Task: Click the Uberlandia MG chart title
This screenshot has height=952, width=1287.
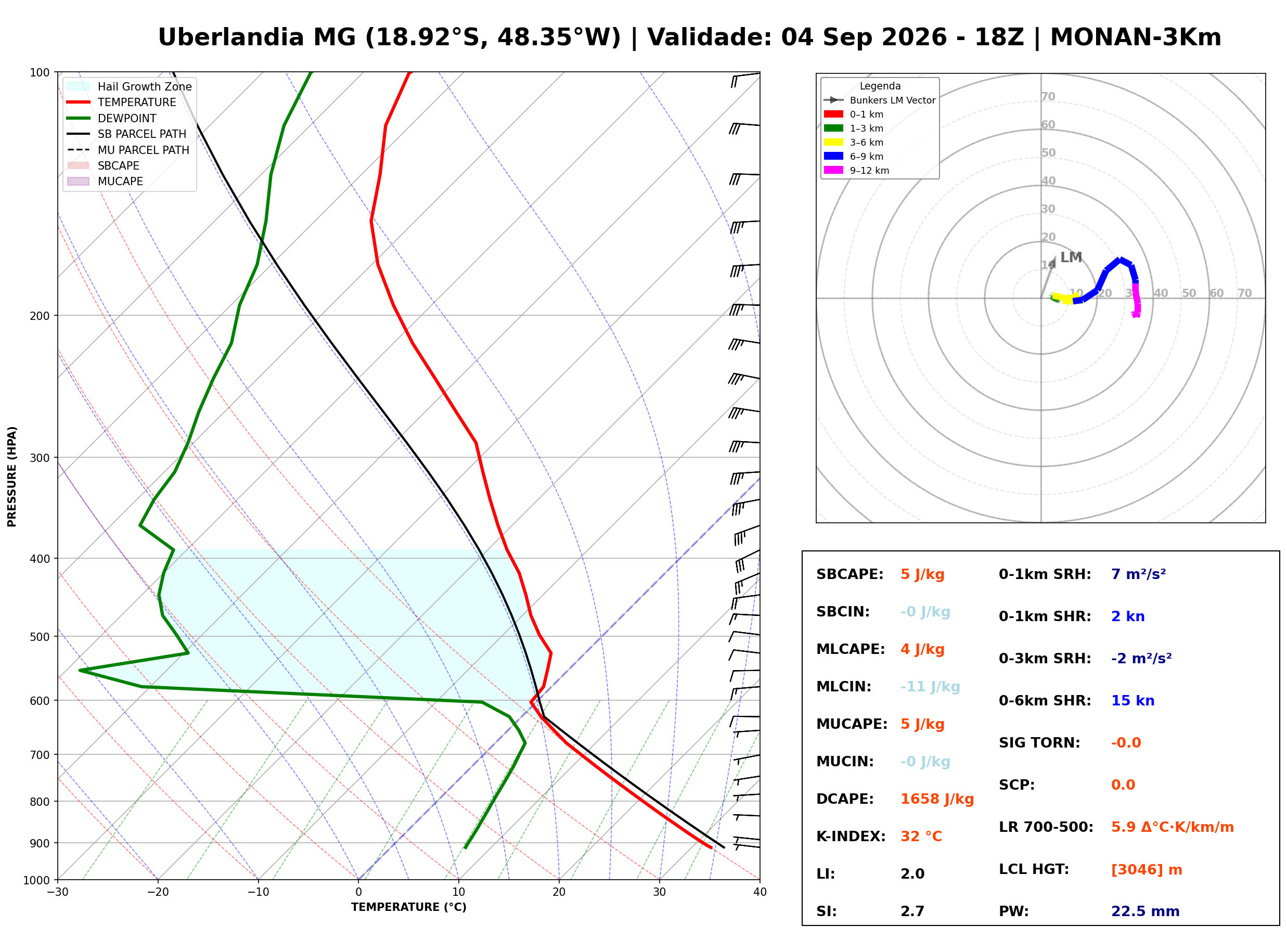Action: [690, 37]
